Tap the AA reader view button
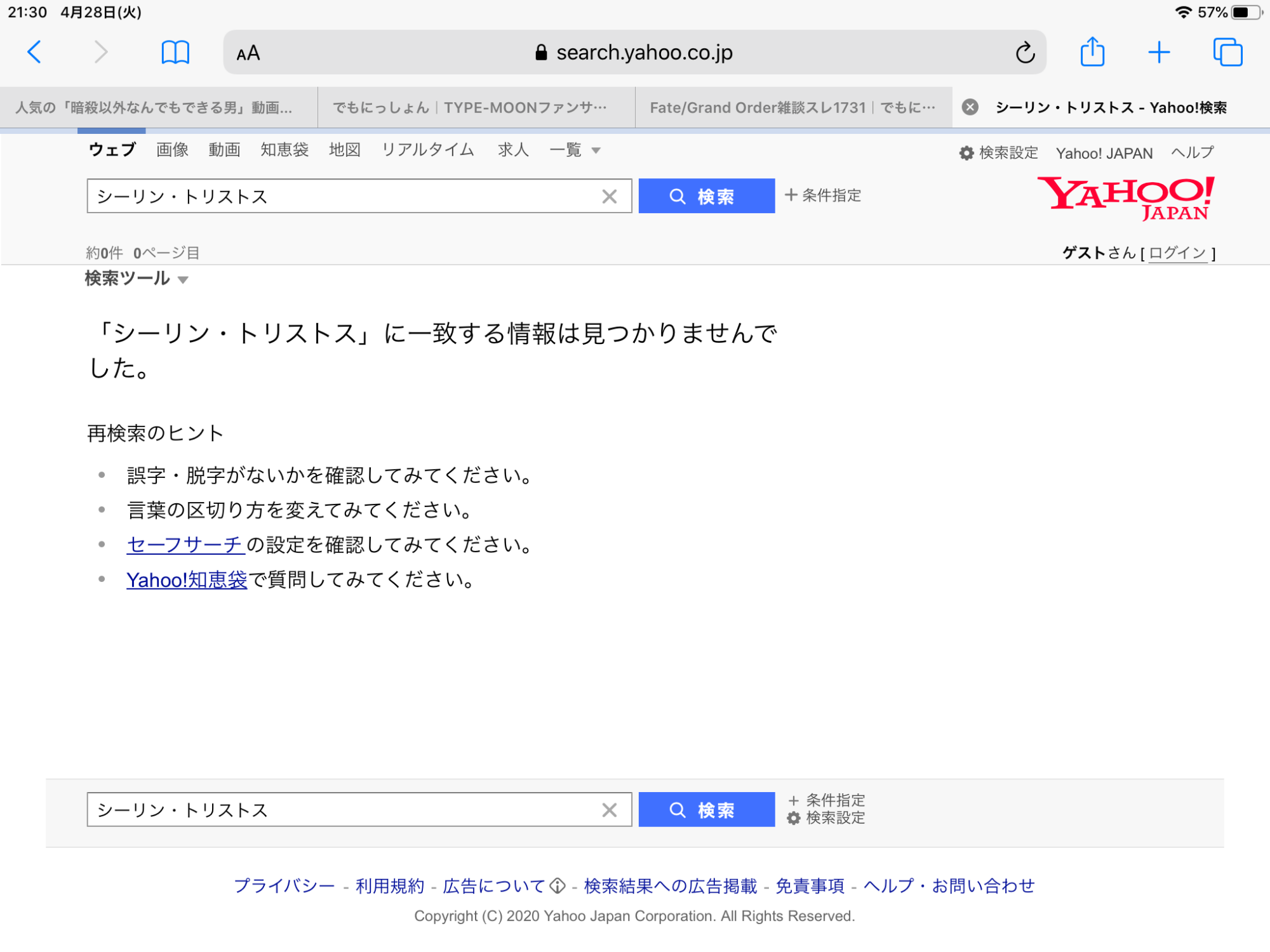This screenshot has width=1270, height=952. pos(248,53)
